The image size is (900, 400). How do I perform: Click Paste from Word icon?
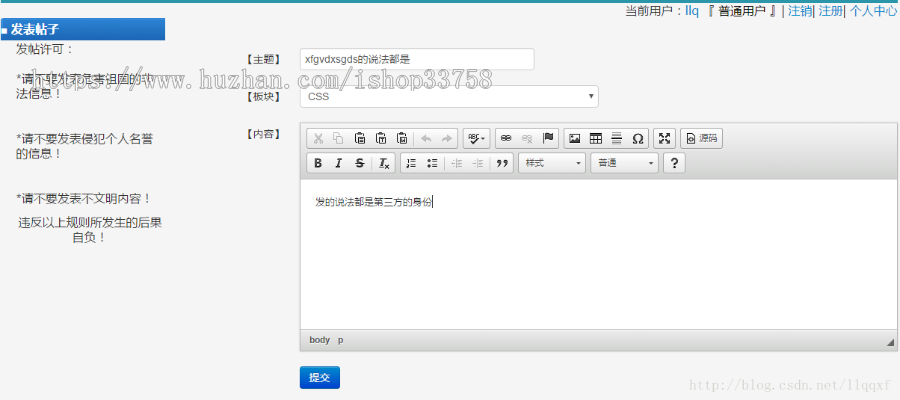pos(402,138)
